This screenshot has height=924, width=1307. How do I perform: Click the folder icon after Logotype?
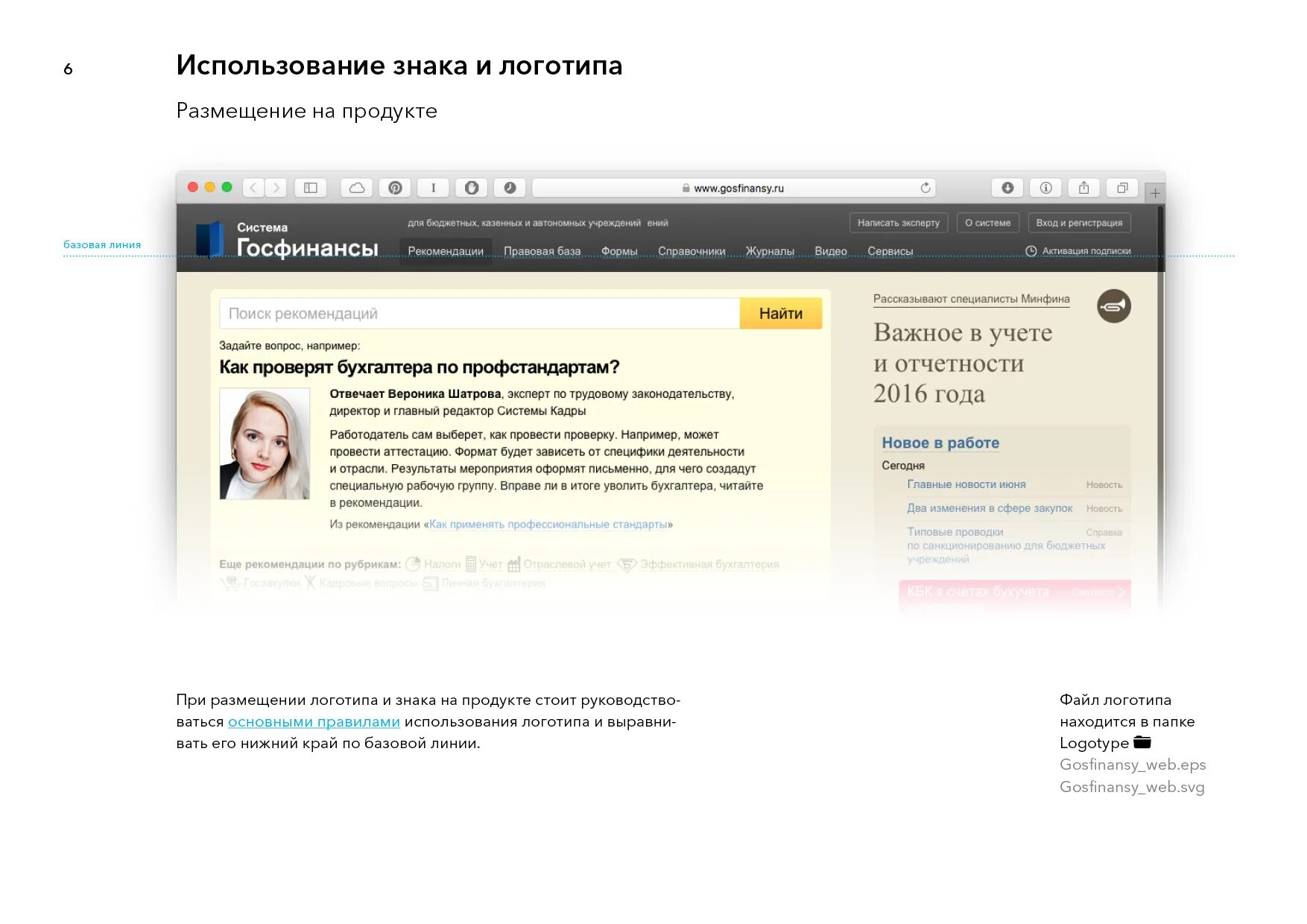[x=1142, y=742]
